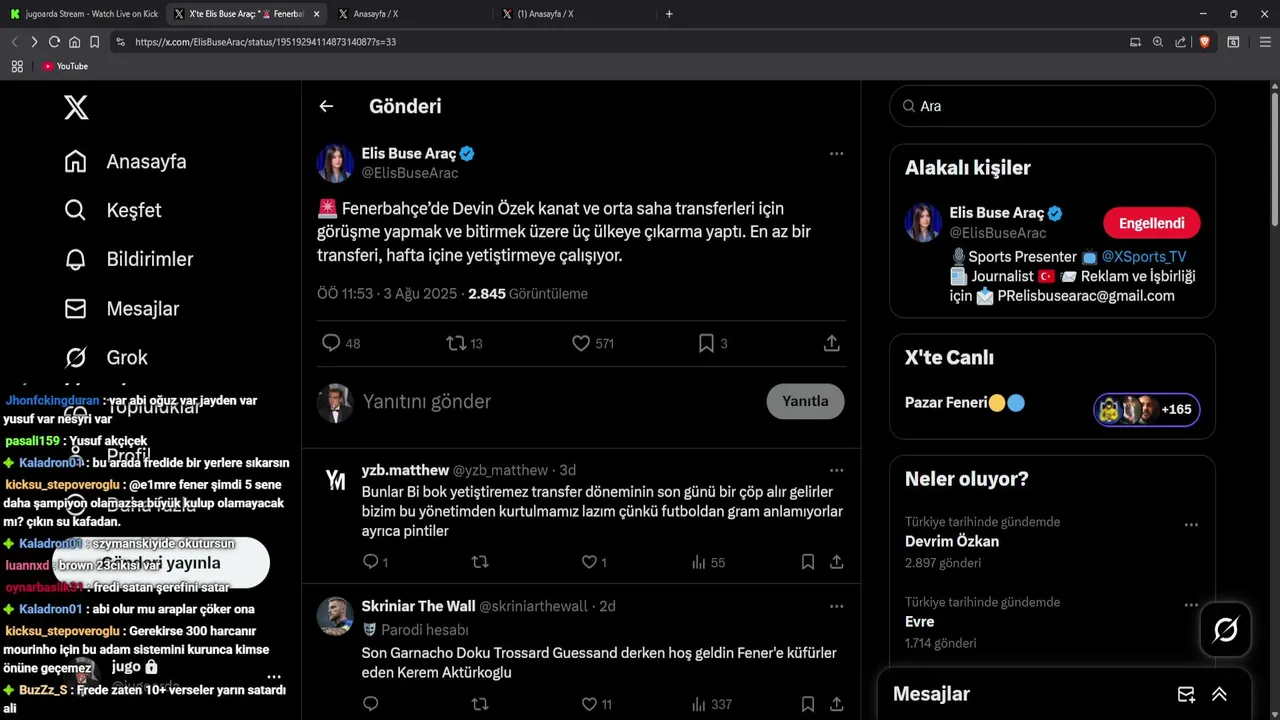View analytics of yzb.matthew's reply (55)
The height and width of the screenshot is (720, 1280).
[x=708, y=562]
